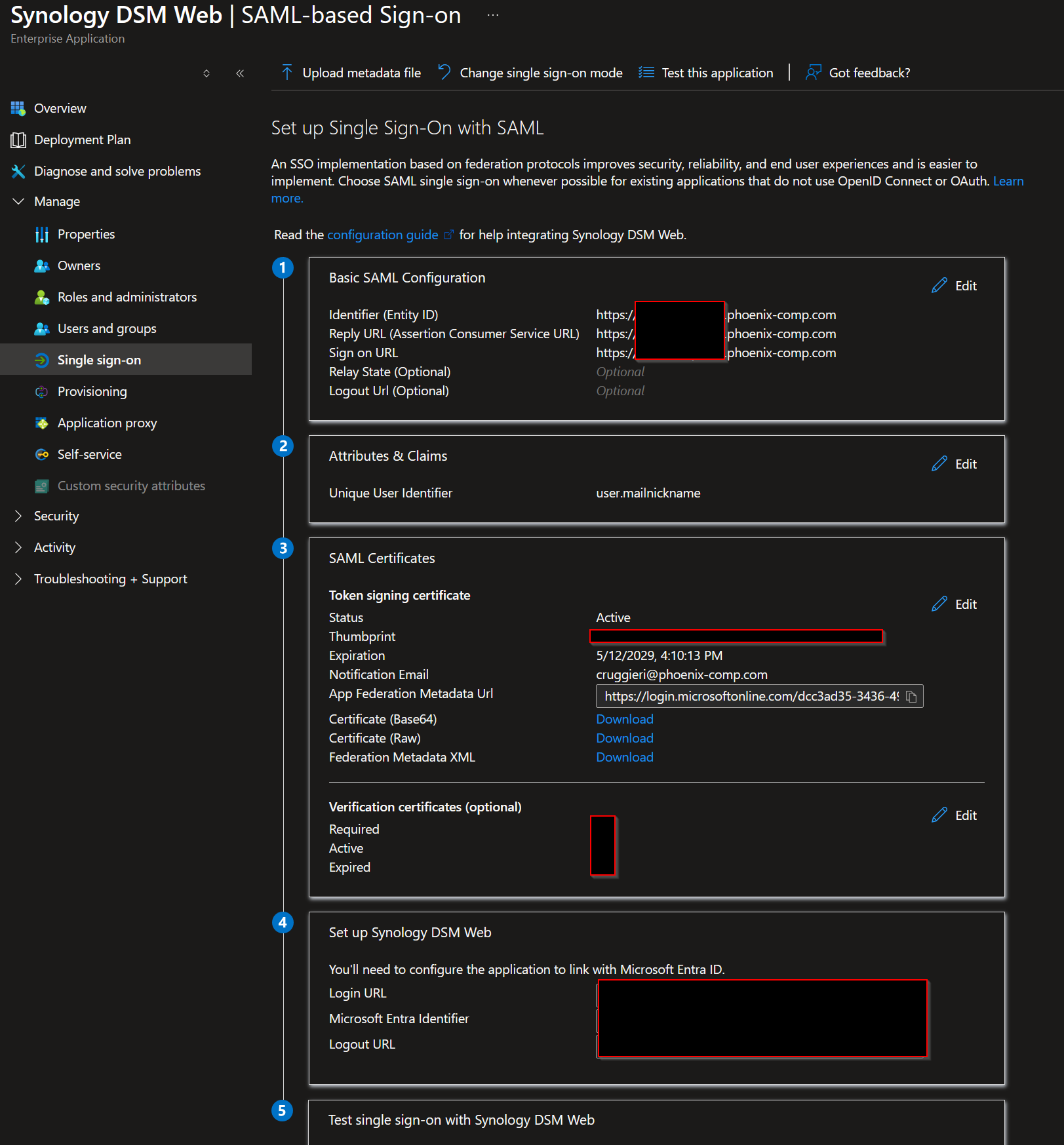Image resolution: width=1064 pixels, height=1145 pixels.
Task: Click the Active status value
Action: [613, 617]
